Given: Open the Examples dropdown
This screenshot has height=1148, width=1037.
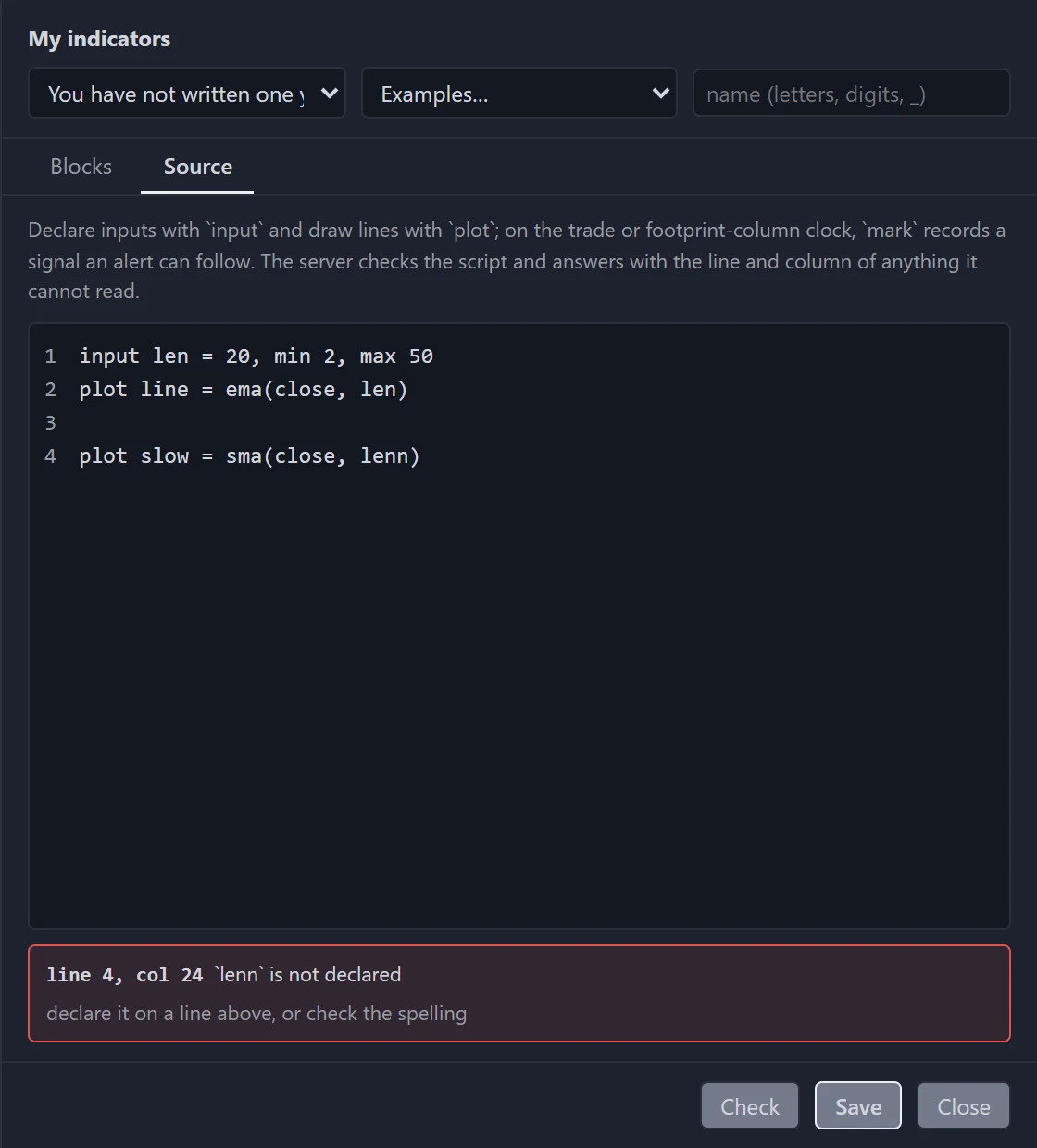Looking at the screenshot, I should (519, 94).
